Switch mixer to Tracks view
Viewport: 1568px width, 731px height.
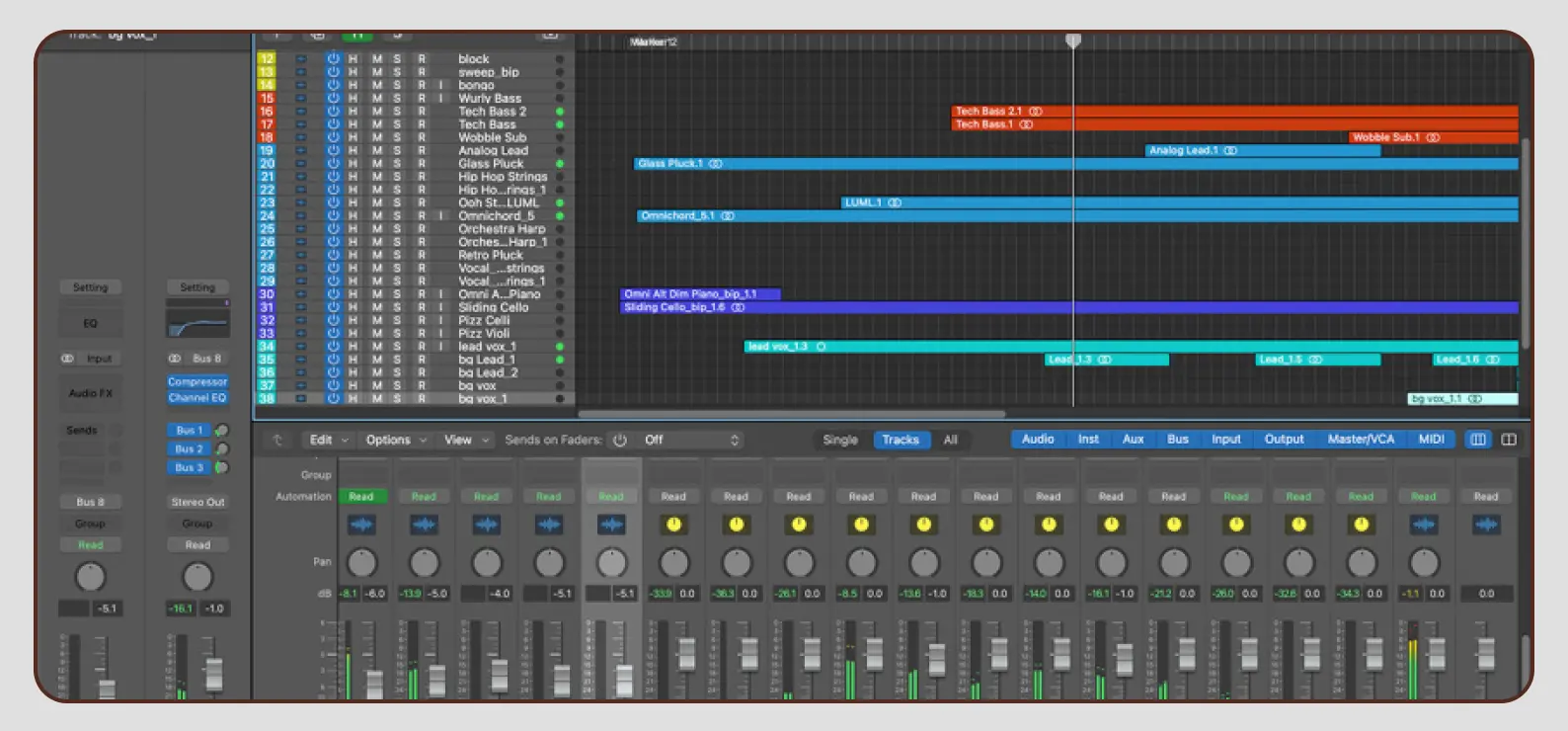(x=900, y=441)
